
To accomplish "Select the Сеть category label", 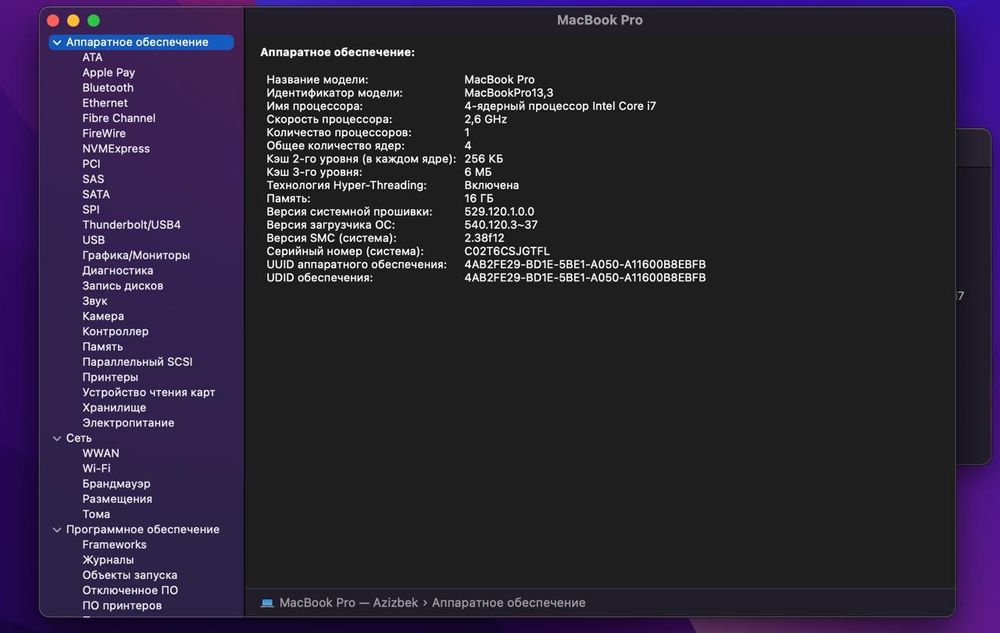I will (x=79, y=439).
